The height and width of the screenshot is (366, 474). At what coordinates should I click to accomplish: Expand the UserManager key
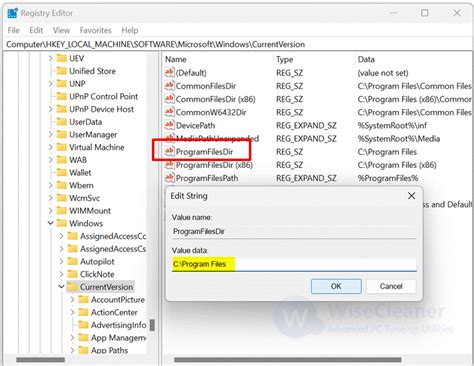click(50, 134)
